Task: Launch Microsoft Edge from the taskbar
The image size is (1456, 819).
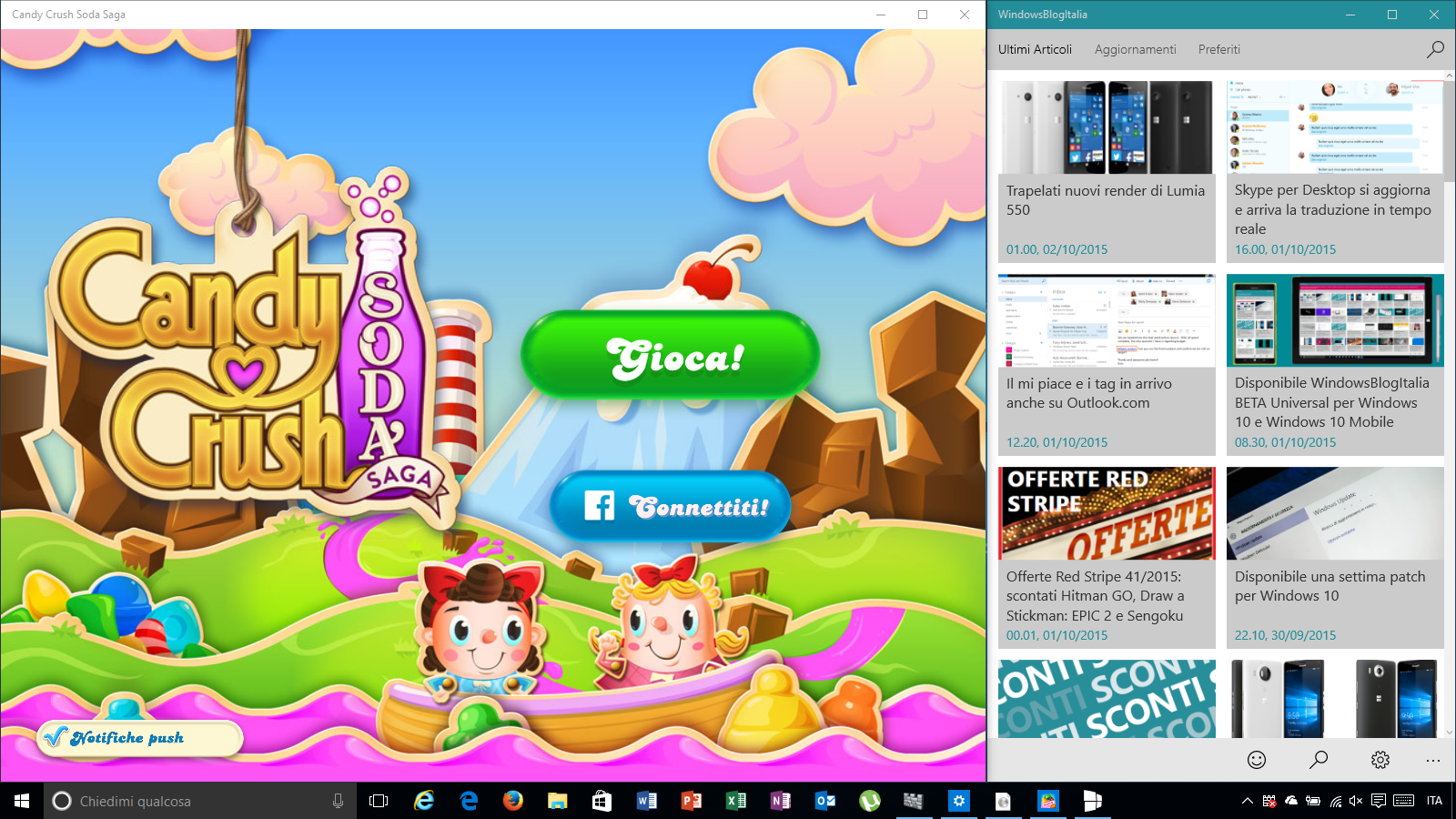Action: coord(469,801)
